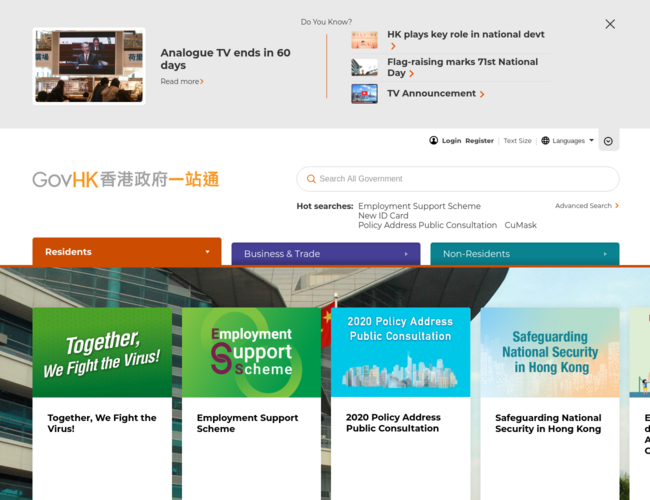Expand the Non-Residents menu arrow
Viewport: 650px width, 500px height.
605,254
